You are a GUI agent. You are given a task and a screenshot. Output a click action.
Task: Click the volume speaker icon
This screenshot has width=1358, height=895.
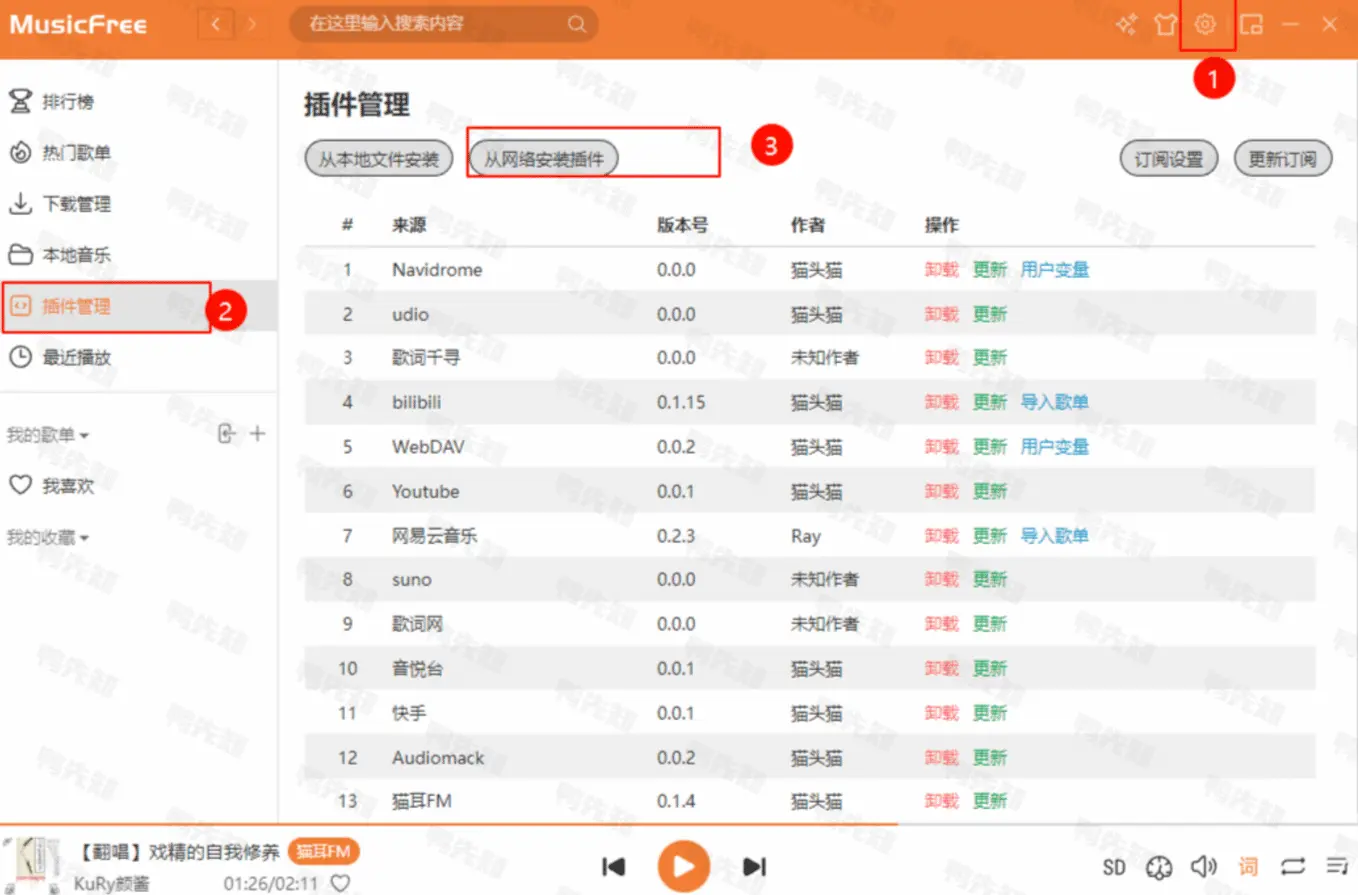(1203, 867)
